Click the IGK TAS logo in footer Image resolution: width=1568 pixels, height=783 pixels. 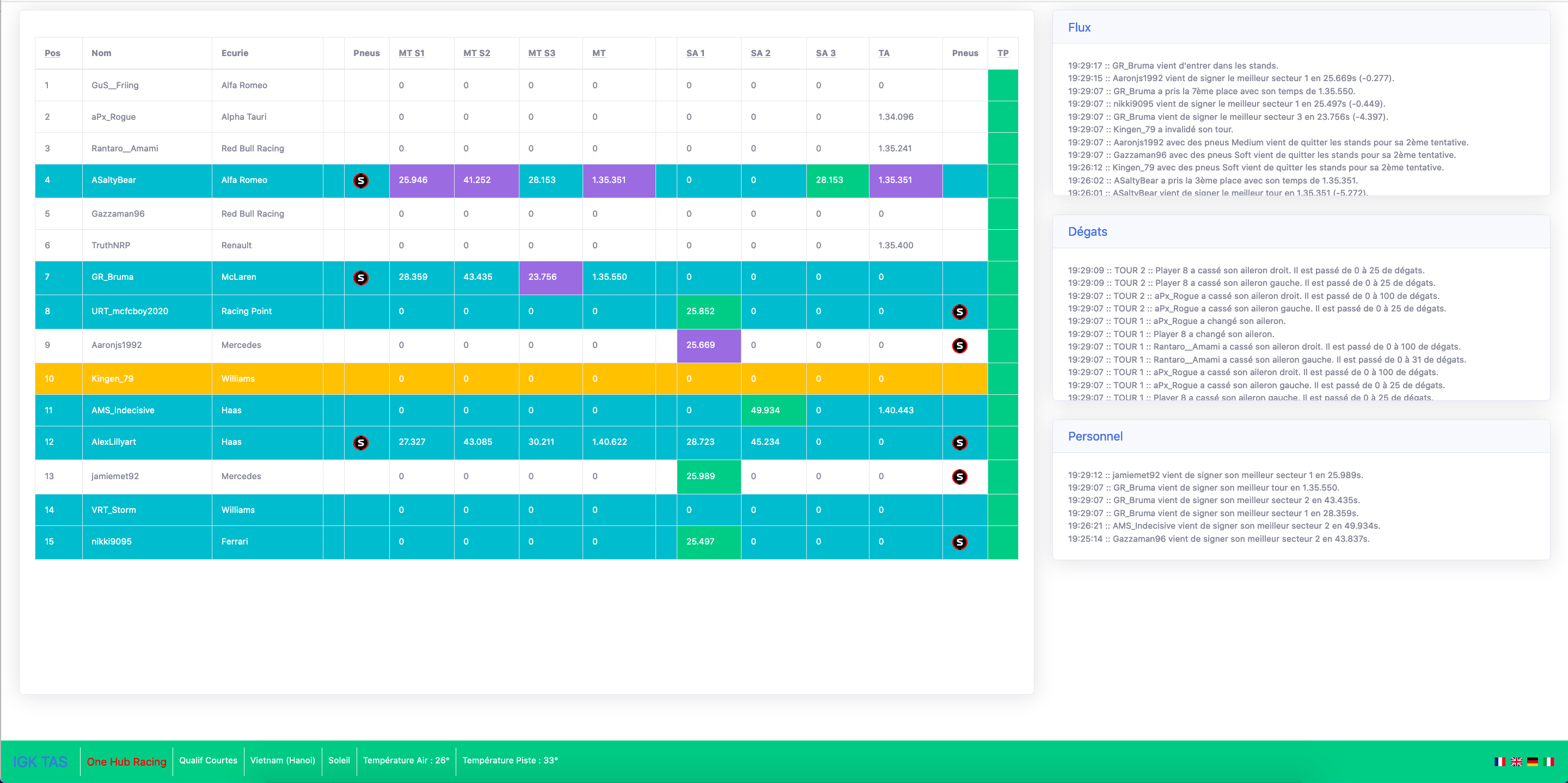(40, 762)
